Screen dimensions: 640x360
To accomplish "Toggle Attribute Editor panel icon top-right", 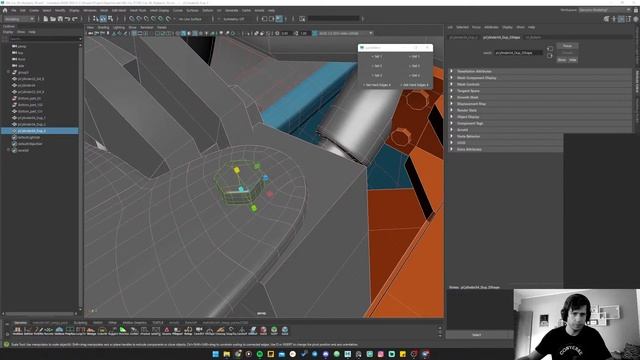I will coord(621,19).
